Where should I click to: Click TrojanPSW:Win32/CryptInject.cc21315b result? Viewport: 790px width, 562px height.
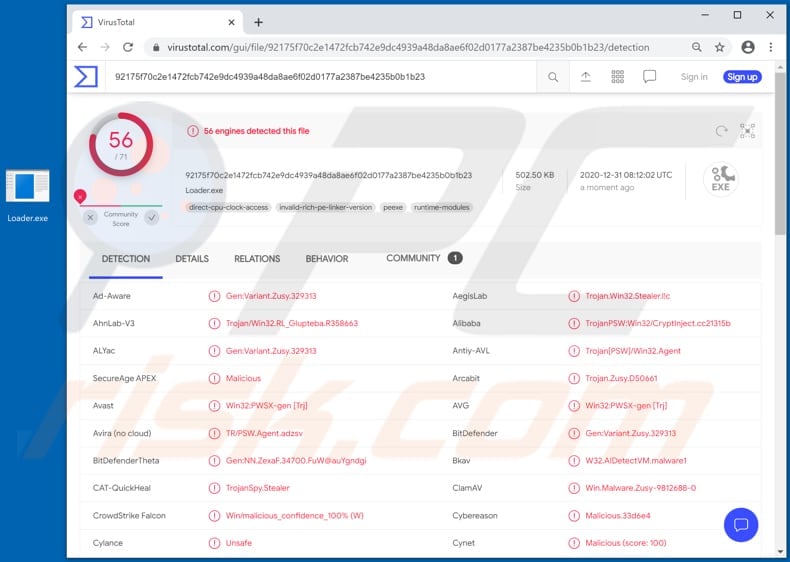pyautogui.click(x=657, y=324)
